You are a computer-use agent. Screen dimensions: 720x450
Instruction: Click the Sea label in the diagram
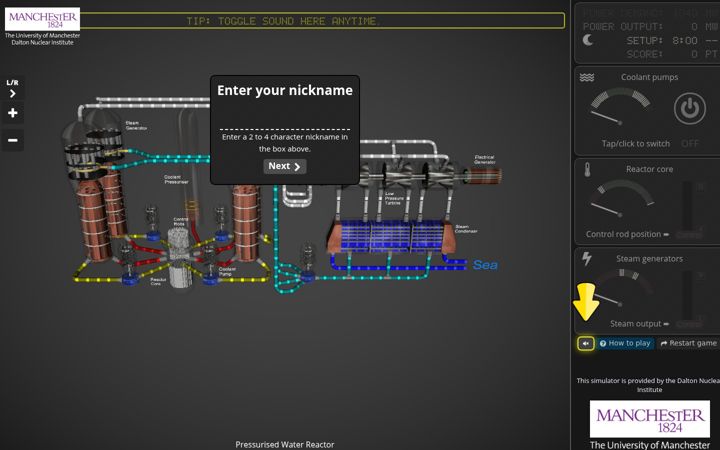[485, 265]
